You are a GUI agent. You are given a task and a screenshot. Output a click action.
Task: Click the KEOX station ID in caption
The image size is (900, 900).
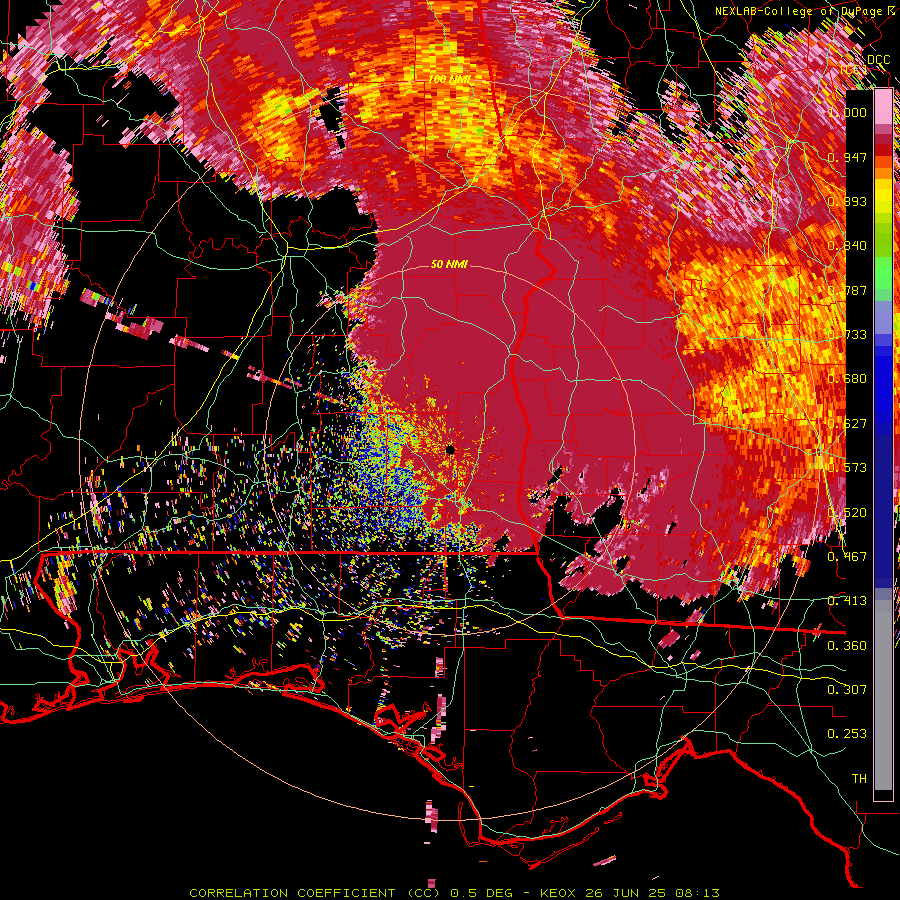click(556, 893)
